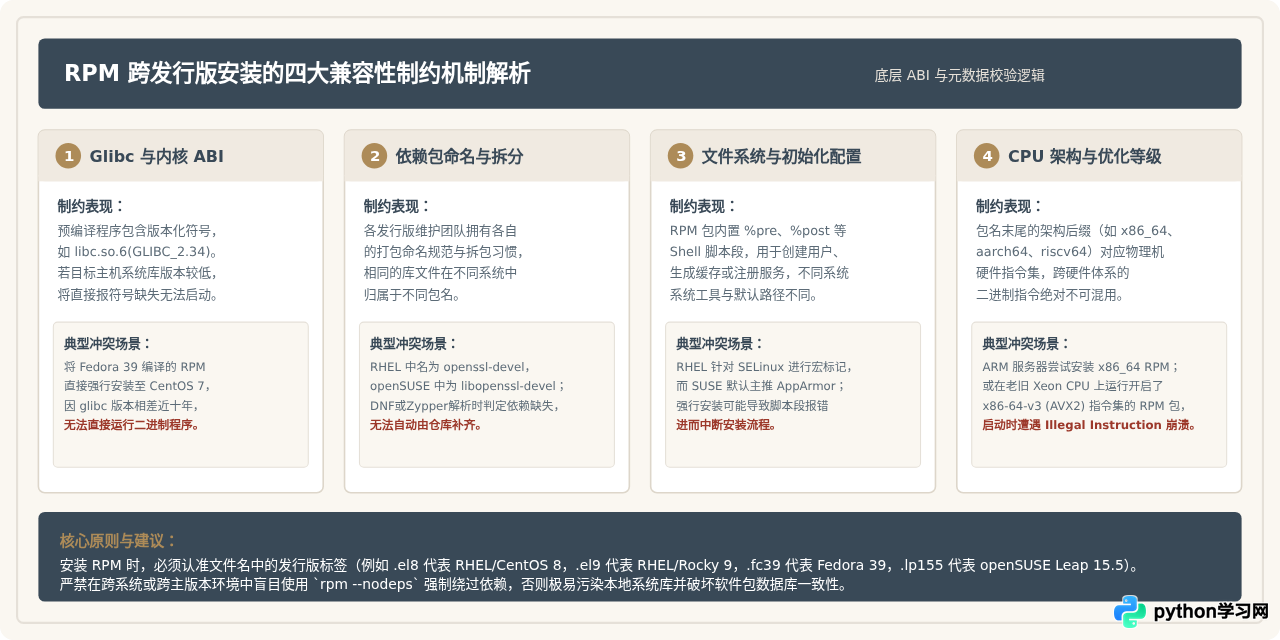Viewport: 1280px width, 640px height.
Task: Click '制约表现：' in the 文件系统与初始化配置 card
Action: click(704, 206)
